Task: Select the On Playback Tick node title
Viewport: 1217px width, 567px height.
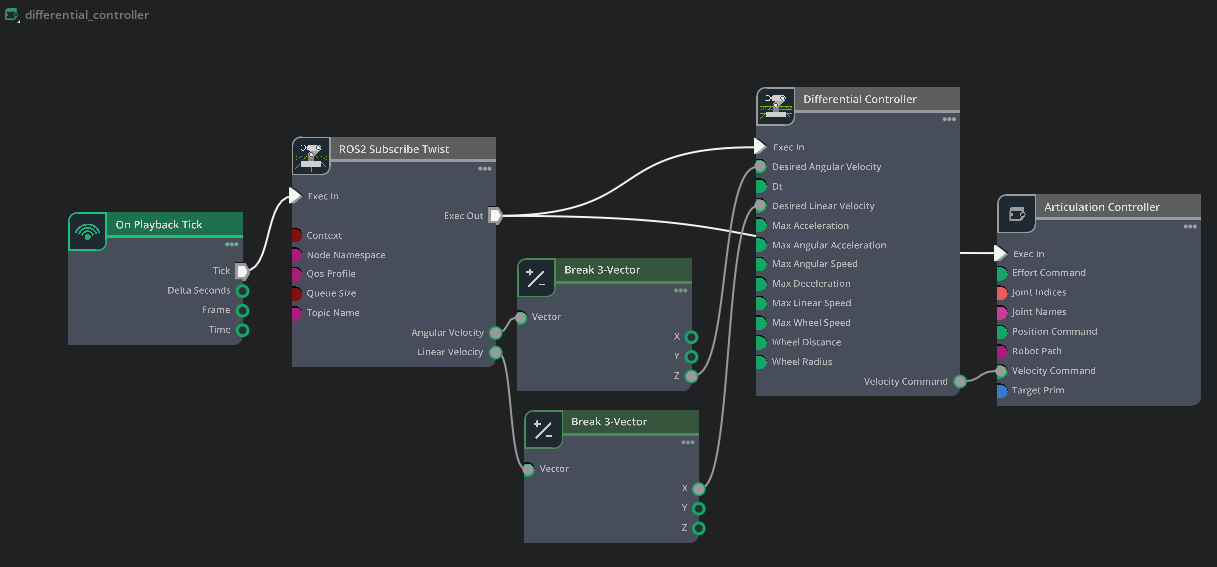Action: pyautogui.click(x=159, y=225)
